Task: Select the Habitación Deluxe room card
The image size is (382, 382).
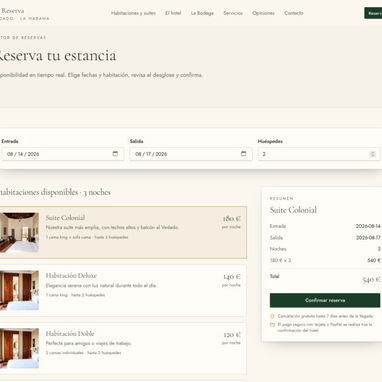Action: tap(123, 290)
